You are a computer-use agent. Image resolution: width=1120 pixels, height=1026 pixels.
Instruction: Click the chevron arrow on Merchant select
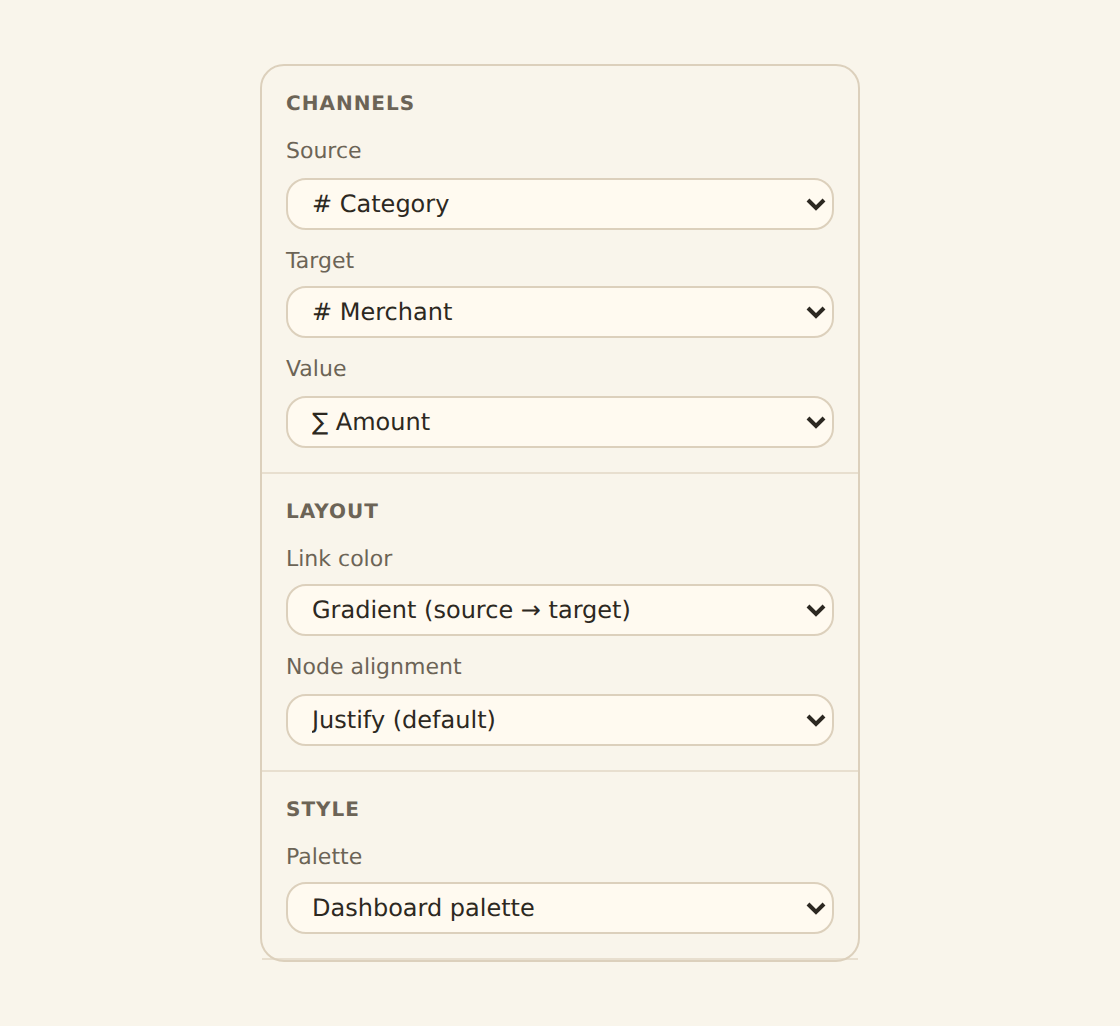click(815, 312)
